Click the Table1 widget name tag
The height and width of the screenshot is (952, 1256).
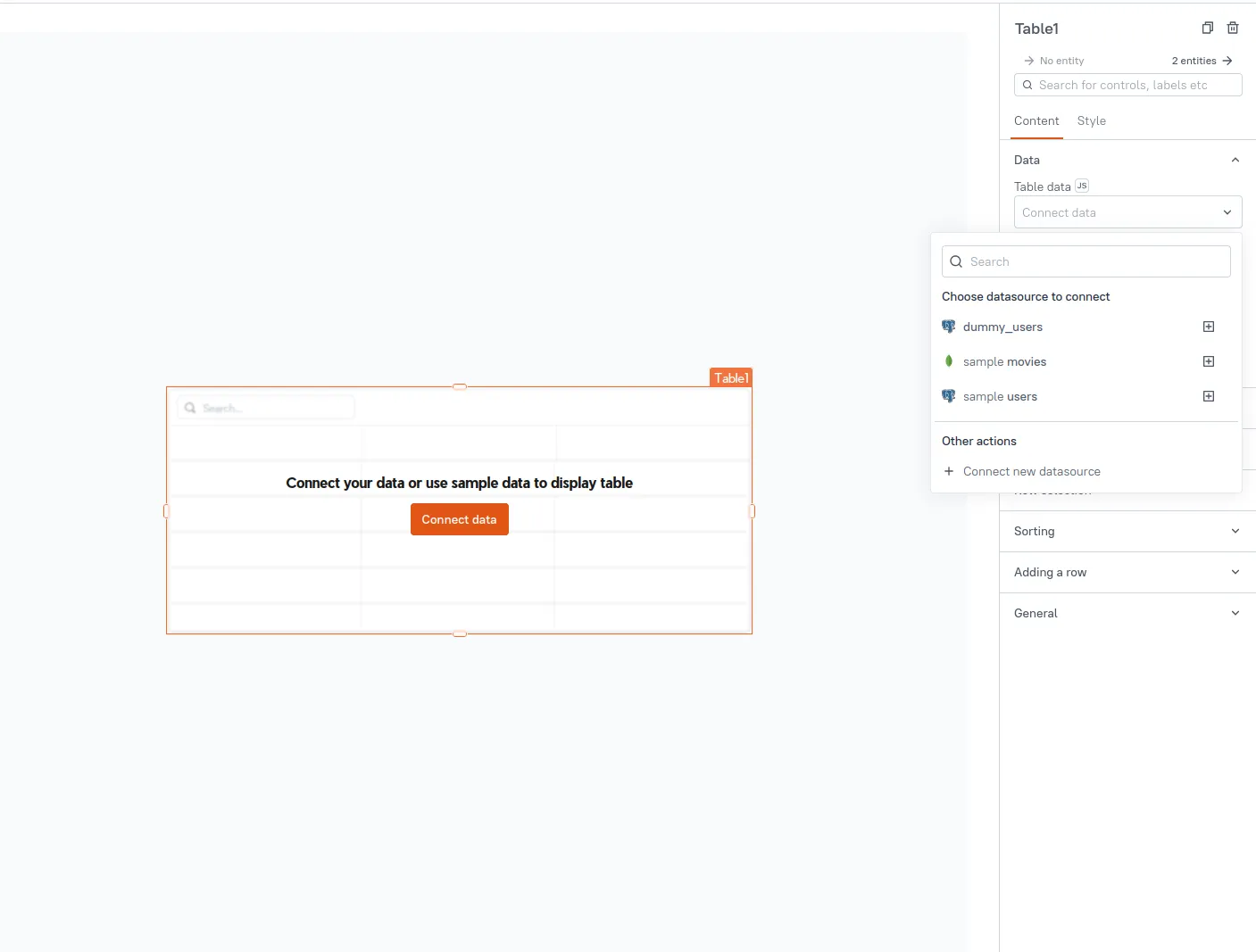[x=731, y=377]
